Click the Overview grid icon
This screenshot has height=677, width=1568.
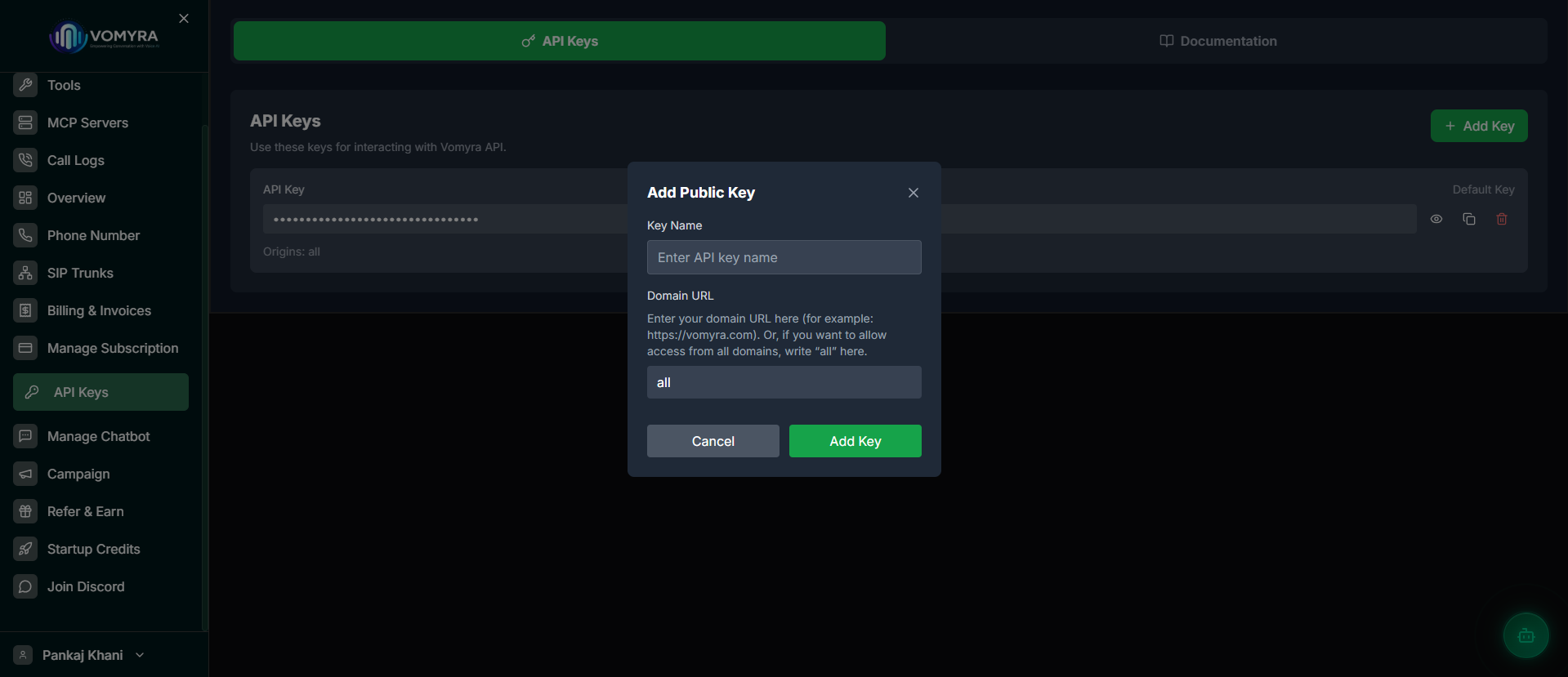click(x=25, y=198)
